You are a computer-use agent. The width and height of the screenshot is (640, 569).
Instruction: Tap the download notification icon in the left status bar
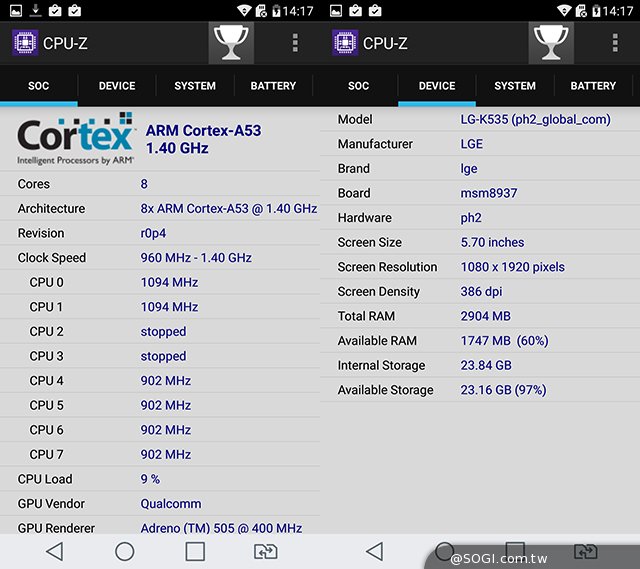pos(36,10)
